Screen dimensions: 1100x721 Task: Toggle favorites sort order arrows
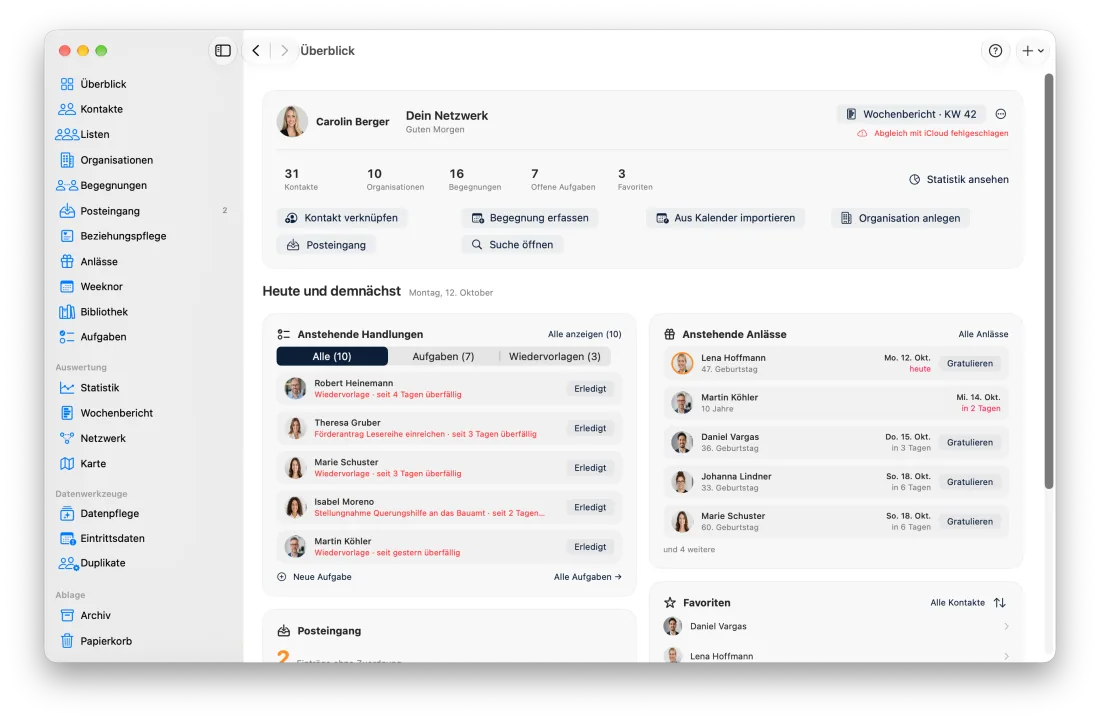pyautogui.click(x=1000, y=602)
